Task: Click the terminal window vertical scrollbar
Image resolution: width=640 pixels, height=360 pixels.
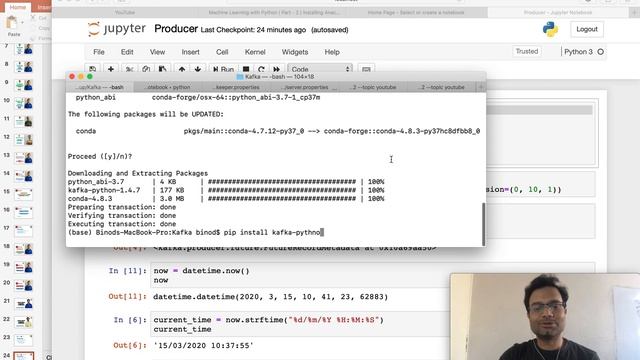Action: pos(484,224)
